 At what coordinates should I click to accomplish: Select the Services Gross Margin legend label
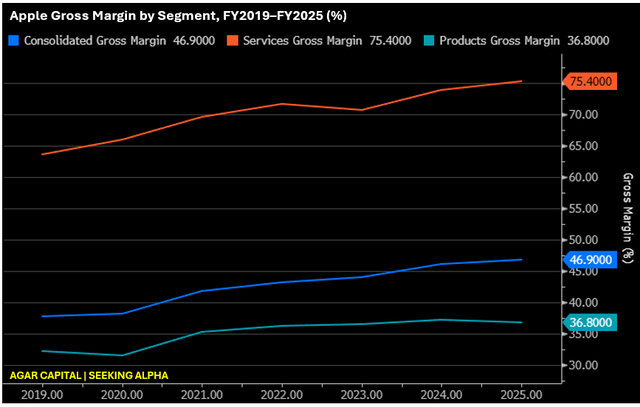click(302, 40)
